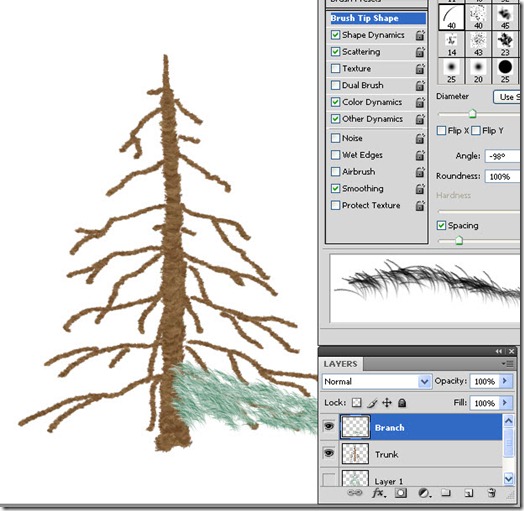Click the lock icon beside Other Dynamics
This screenshot has height=511, width=524.
click(420, 119)
